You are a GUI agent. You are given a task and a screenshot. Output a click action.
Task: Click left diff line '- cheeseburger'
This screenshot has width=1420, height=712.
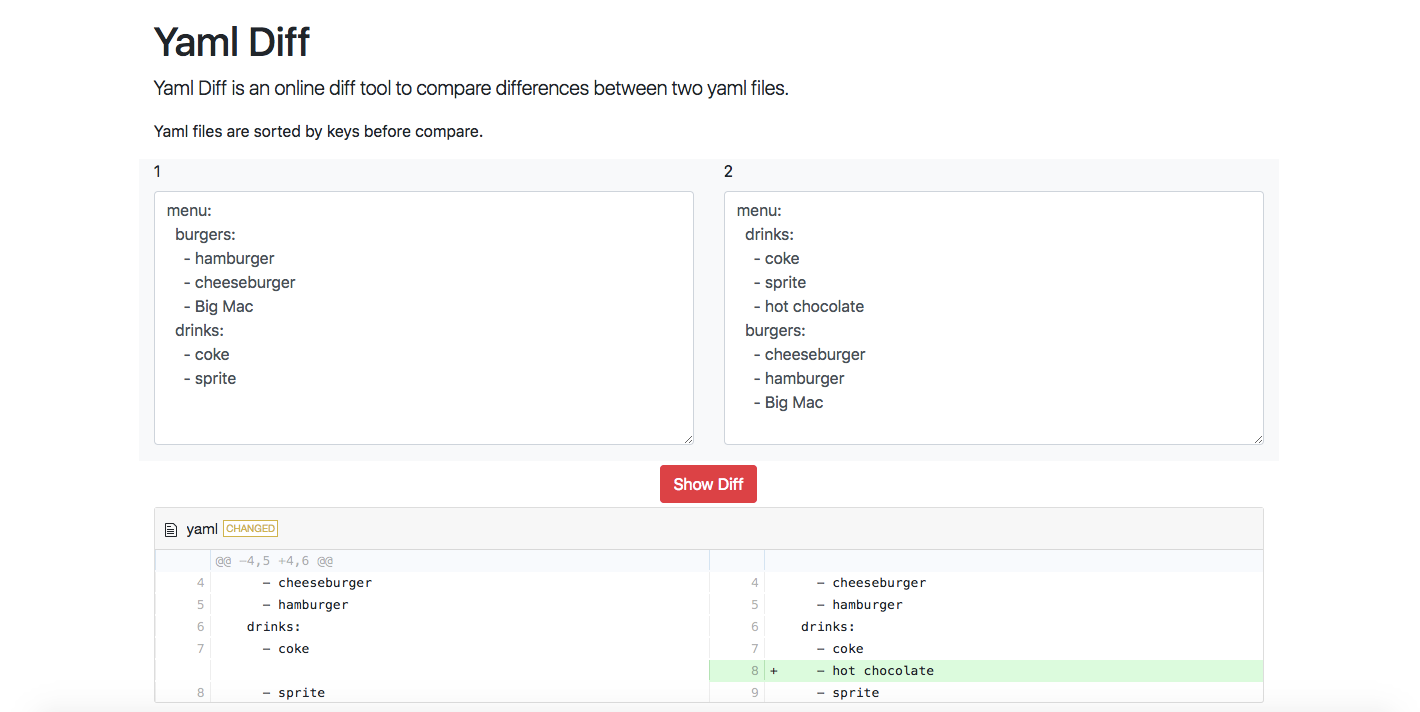(317, 583)
